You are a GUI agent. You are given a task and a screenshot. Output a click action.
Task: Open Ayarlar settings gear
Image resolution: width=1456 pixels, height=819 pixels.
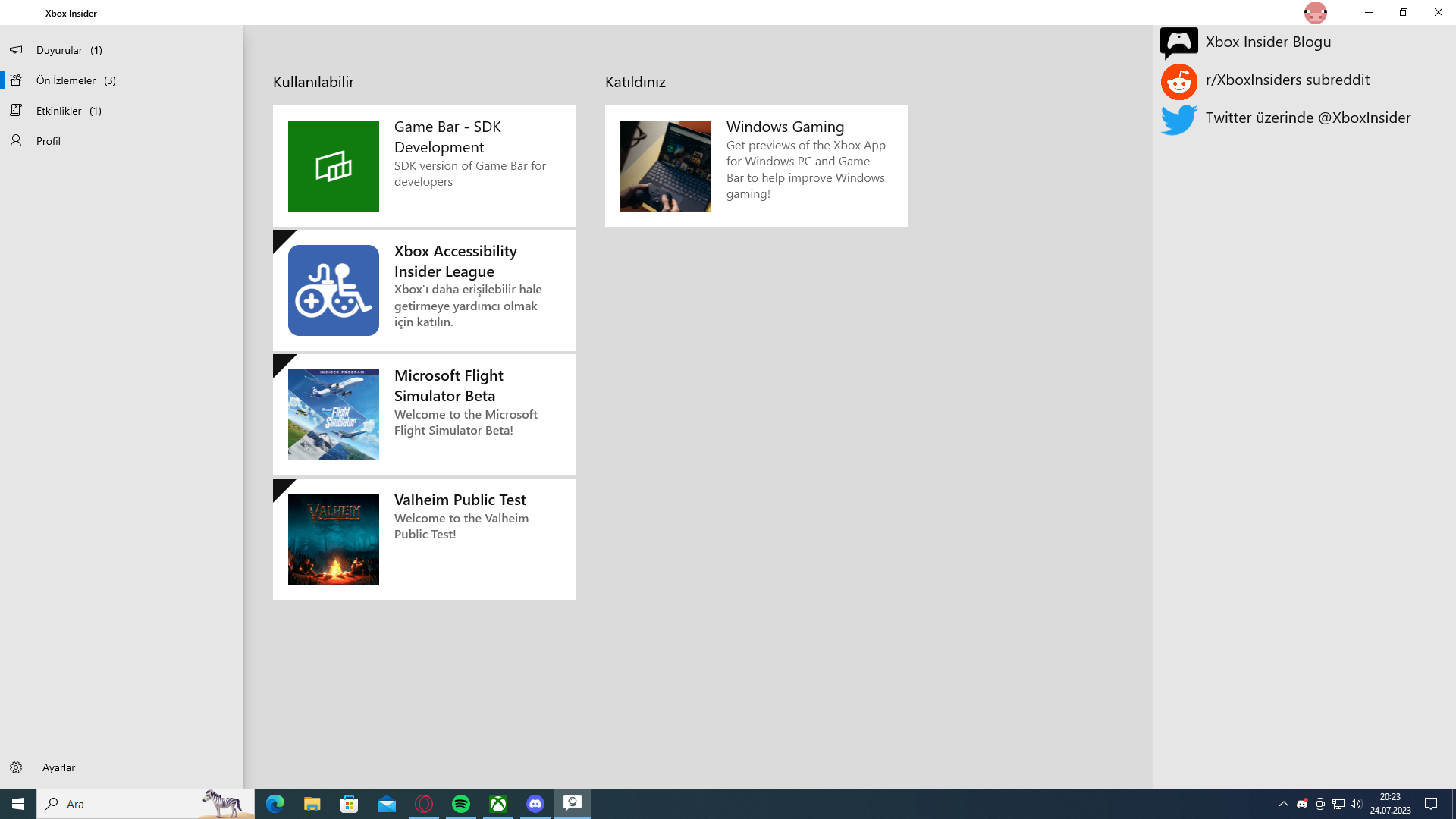(16, 767)
